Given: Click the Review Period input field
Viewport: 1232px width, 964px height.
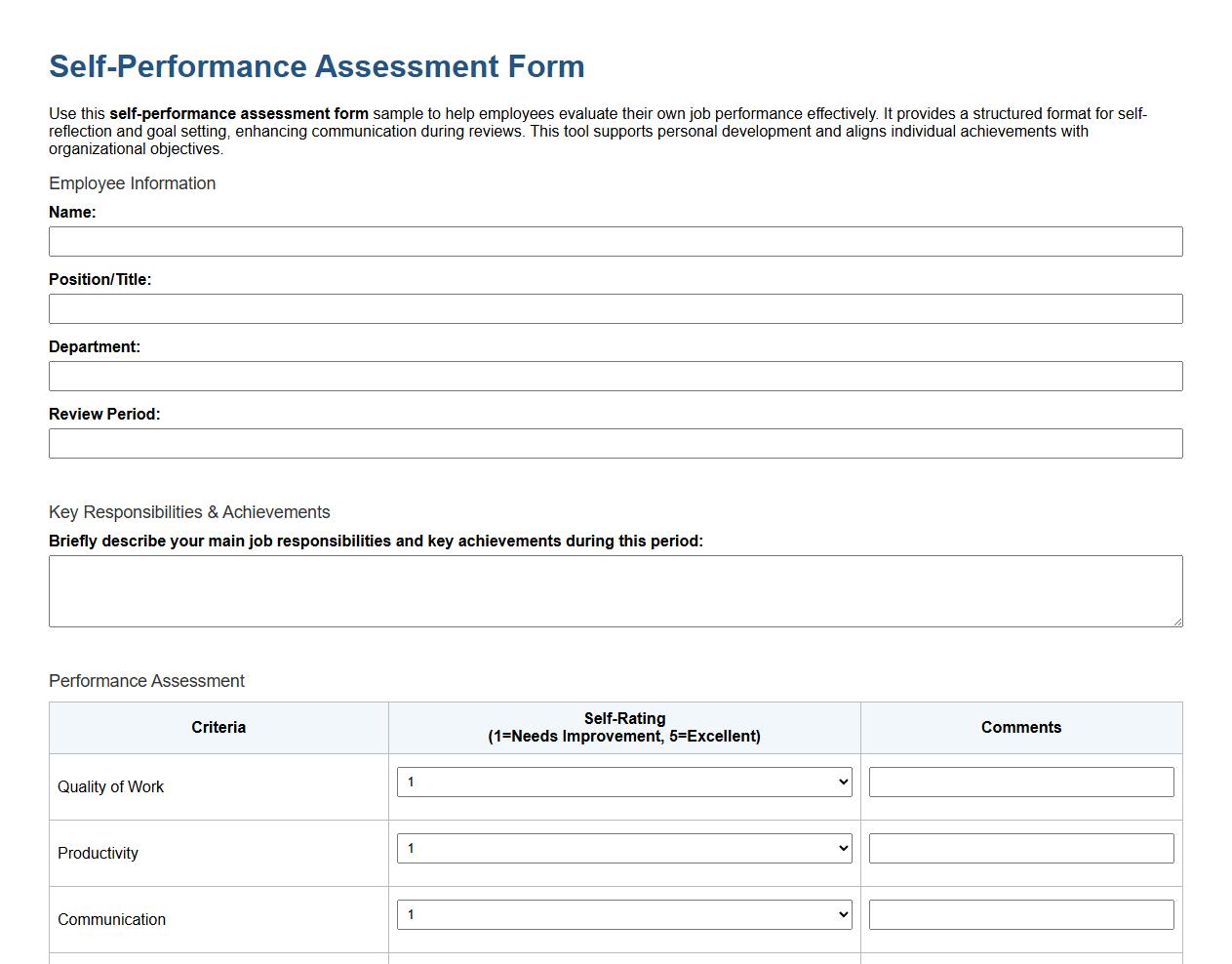Looking at the screenshot, I should tap(615, 443).
